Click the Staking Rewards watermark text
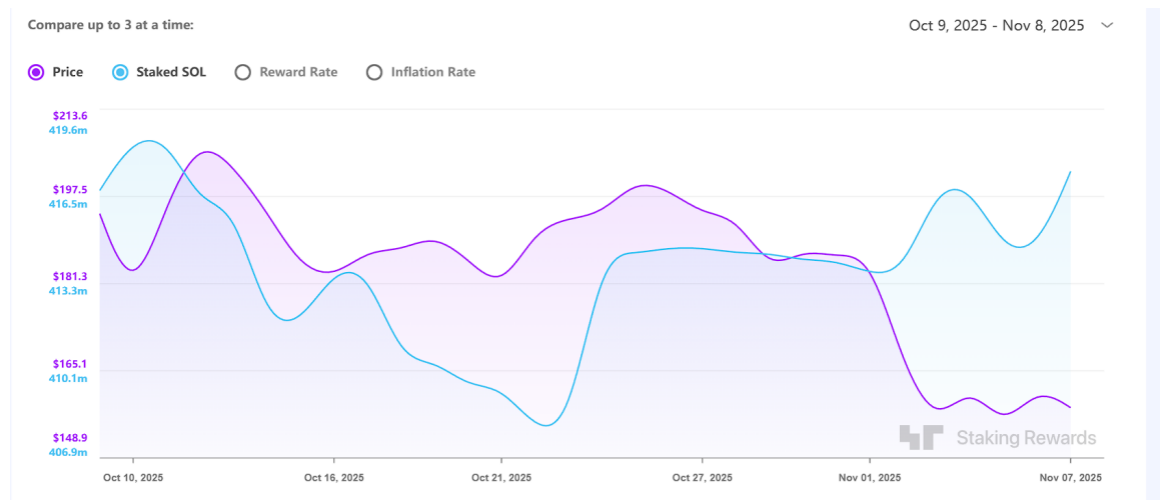The width and height of the screenshot is (1160, 500). [x=1026, y=438]
